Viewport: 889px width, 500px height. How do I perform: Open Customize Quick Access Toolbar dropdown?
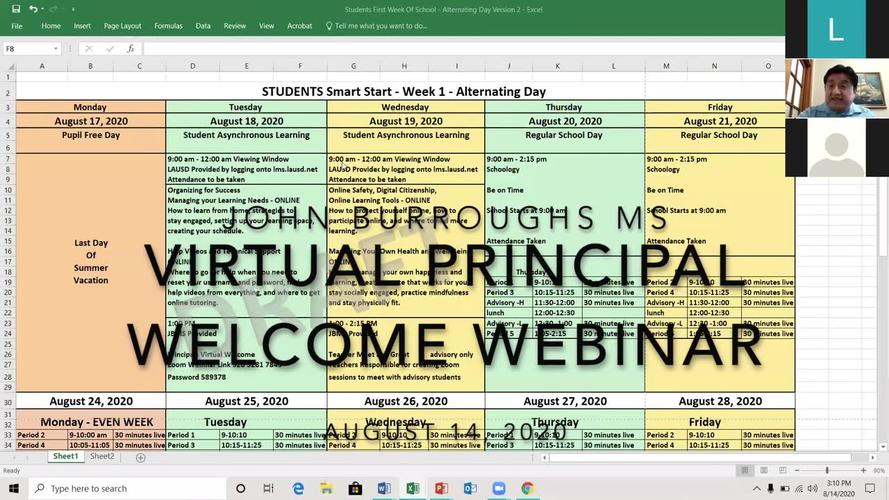pos(73,9)
